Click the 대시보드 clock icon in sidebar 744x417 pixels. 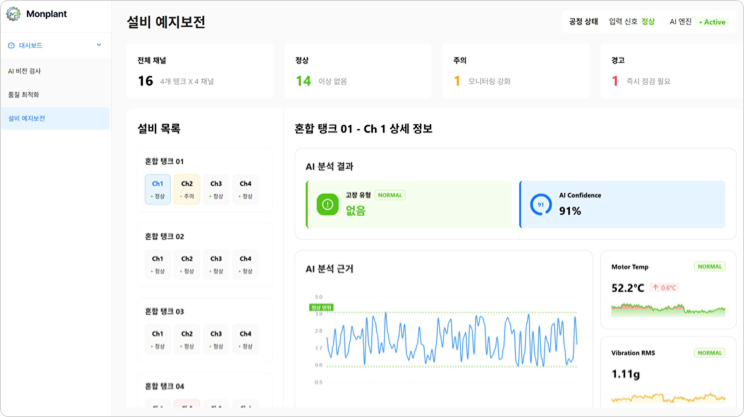pyautogui.click(x=10, y=45)
